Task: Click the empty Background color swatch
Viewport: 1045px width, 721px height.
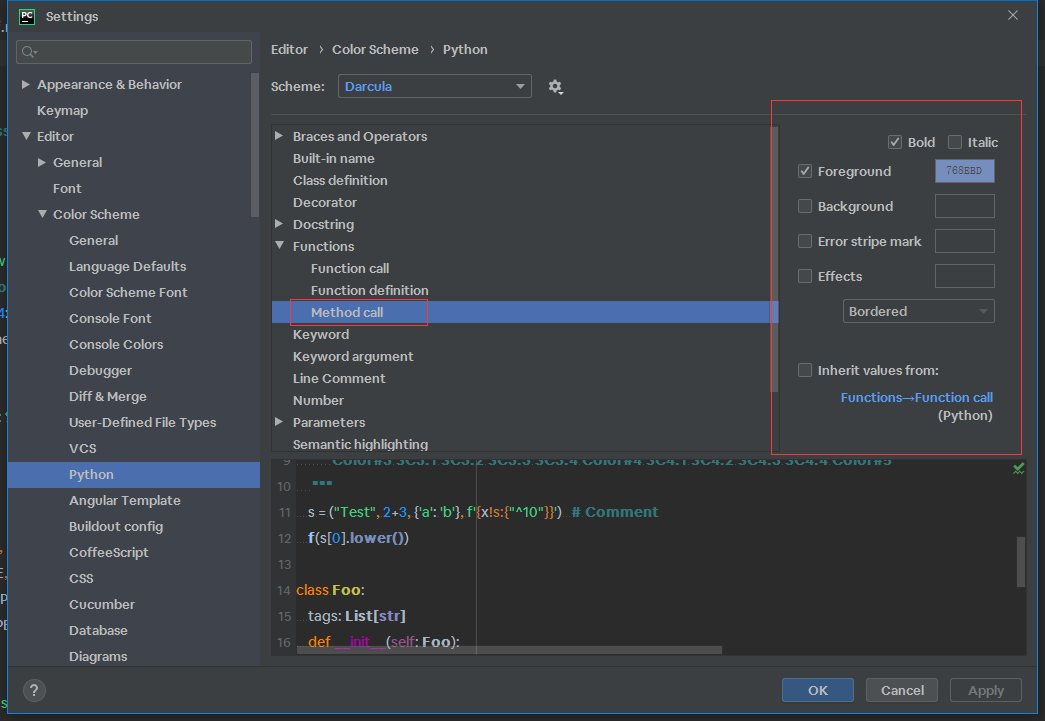Action: tap(964, 206)
